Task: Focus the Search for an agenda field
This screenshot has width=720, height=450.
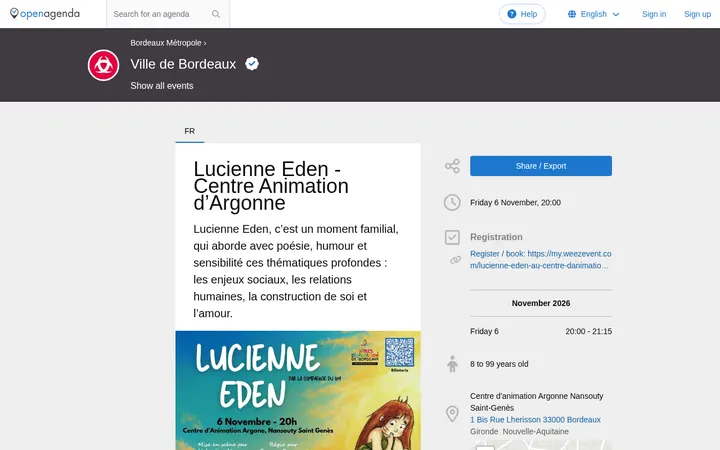Action: point(159,14)
